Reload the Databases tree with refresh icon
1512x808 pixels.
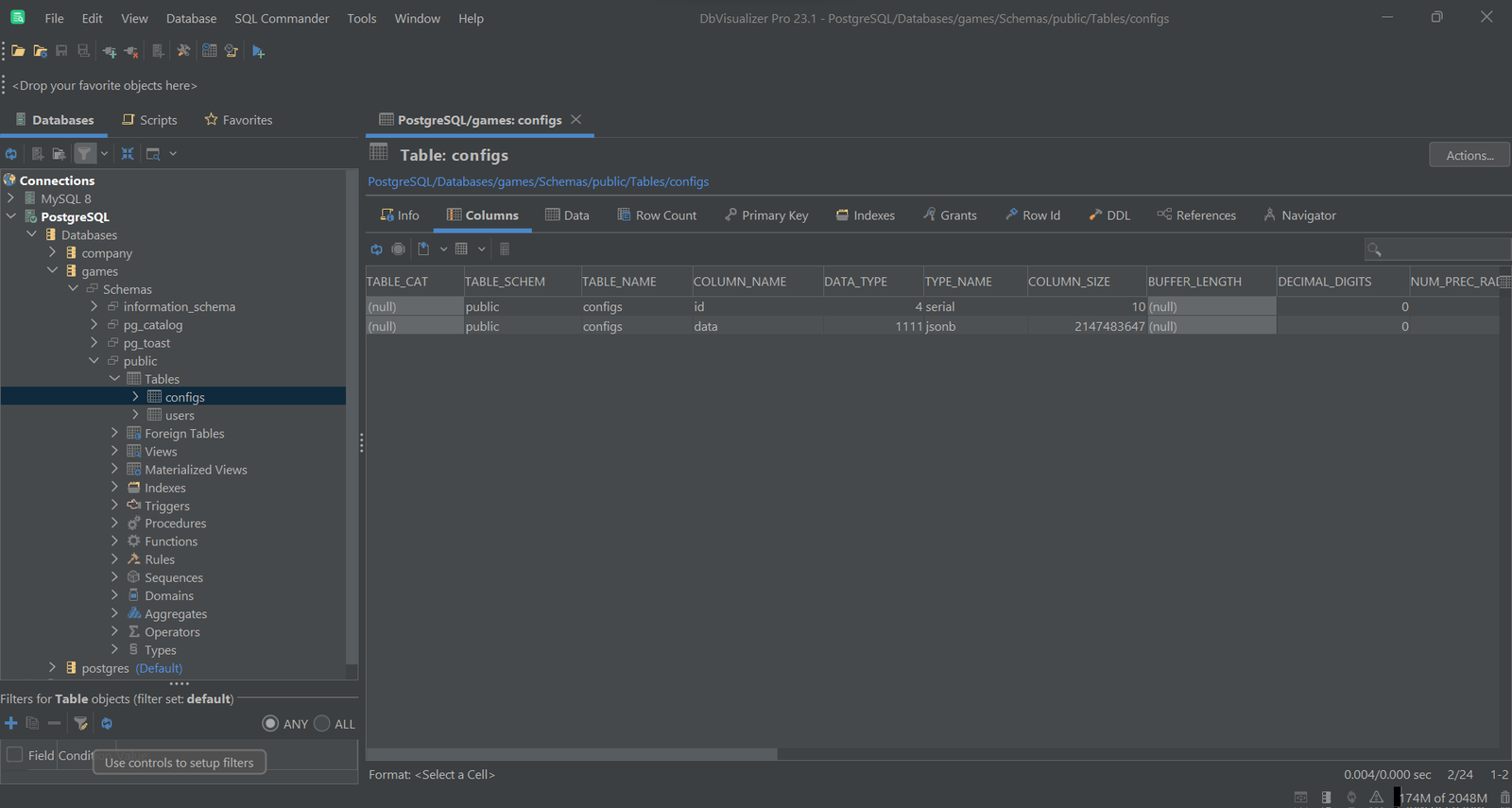[10, 153]
